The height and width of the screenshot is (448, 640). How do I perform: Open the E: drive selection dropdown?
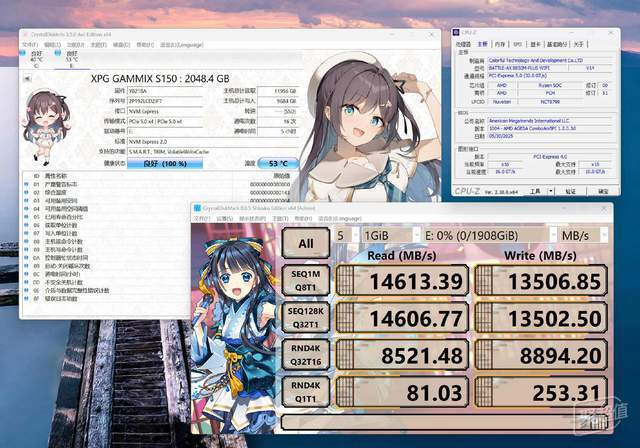tap(490, 235)
